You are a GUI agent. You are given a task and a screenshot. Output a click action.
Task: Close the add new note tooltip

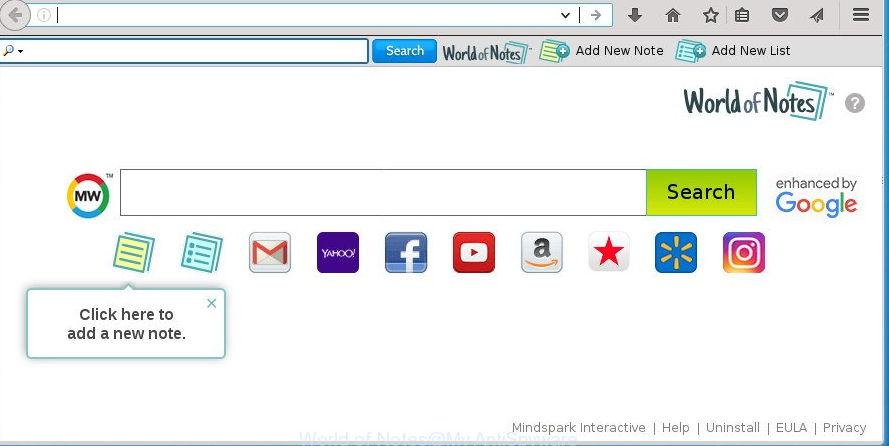(x=211, y=303)
